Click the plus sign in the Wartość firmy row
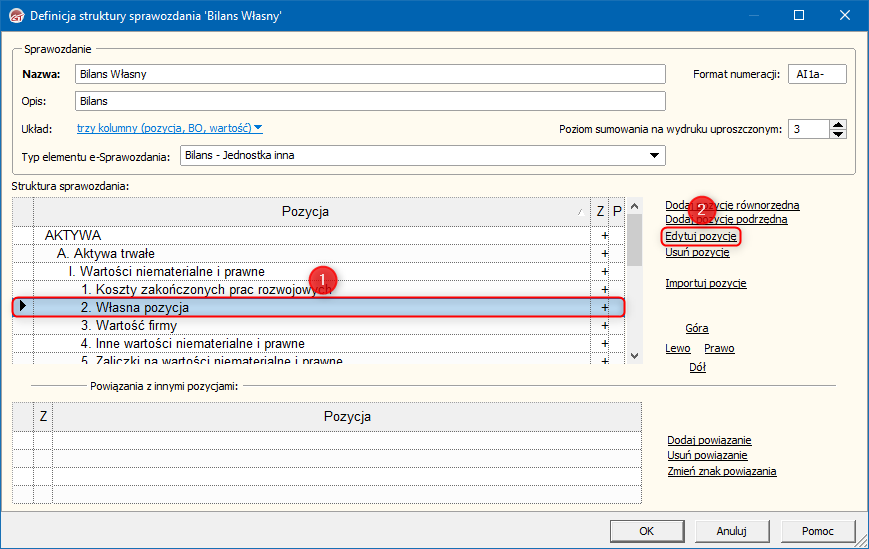Screen dimensions: 869x549 coord(604,326)
